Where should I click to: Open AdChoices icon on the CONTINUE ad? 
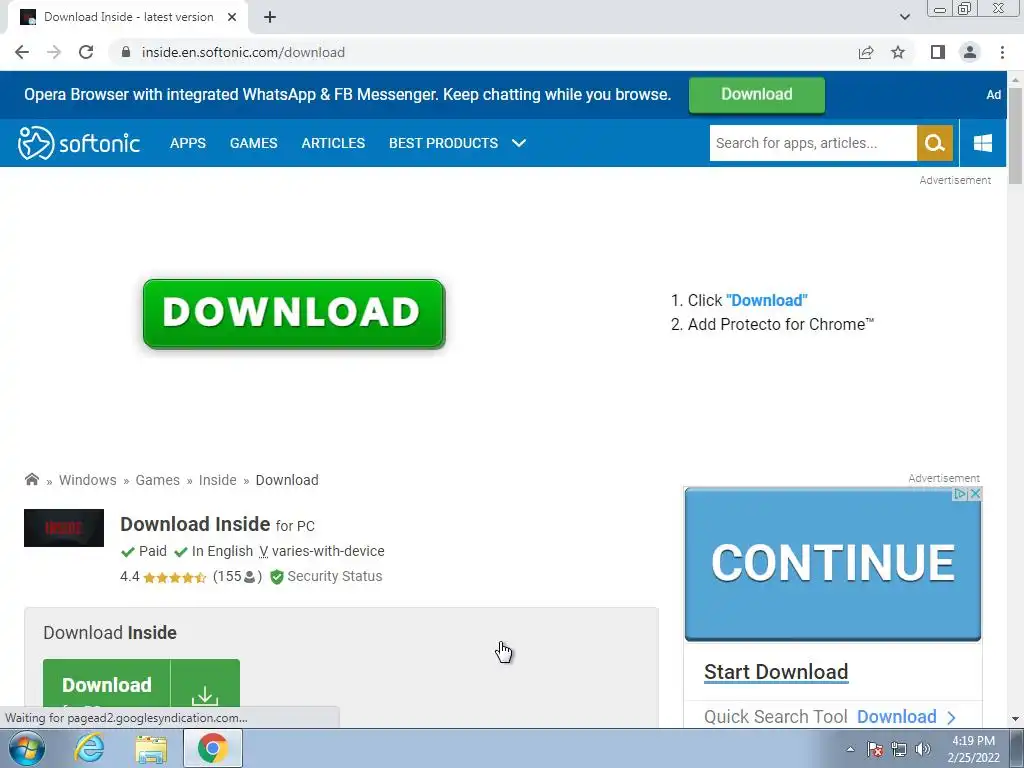tap(961, 494)
